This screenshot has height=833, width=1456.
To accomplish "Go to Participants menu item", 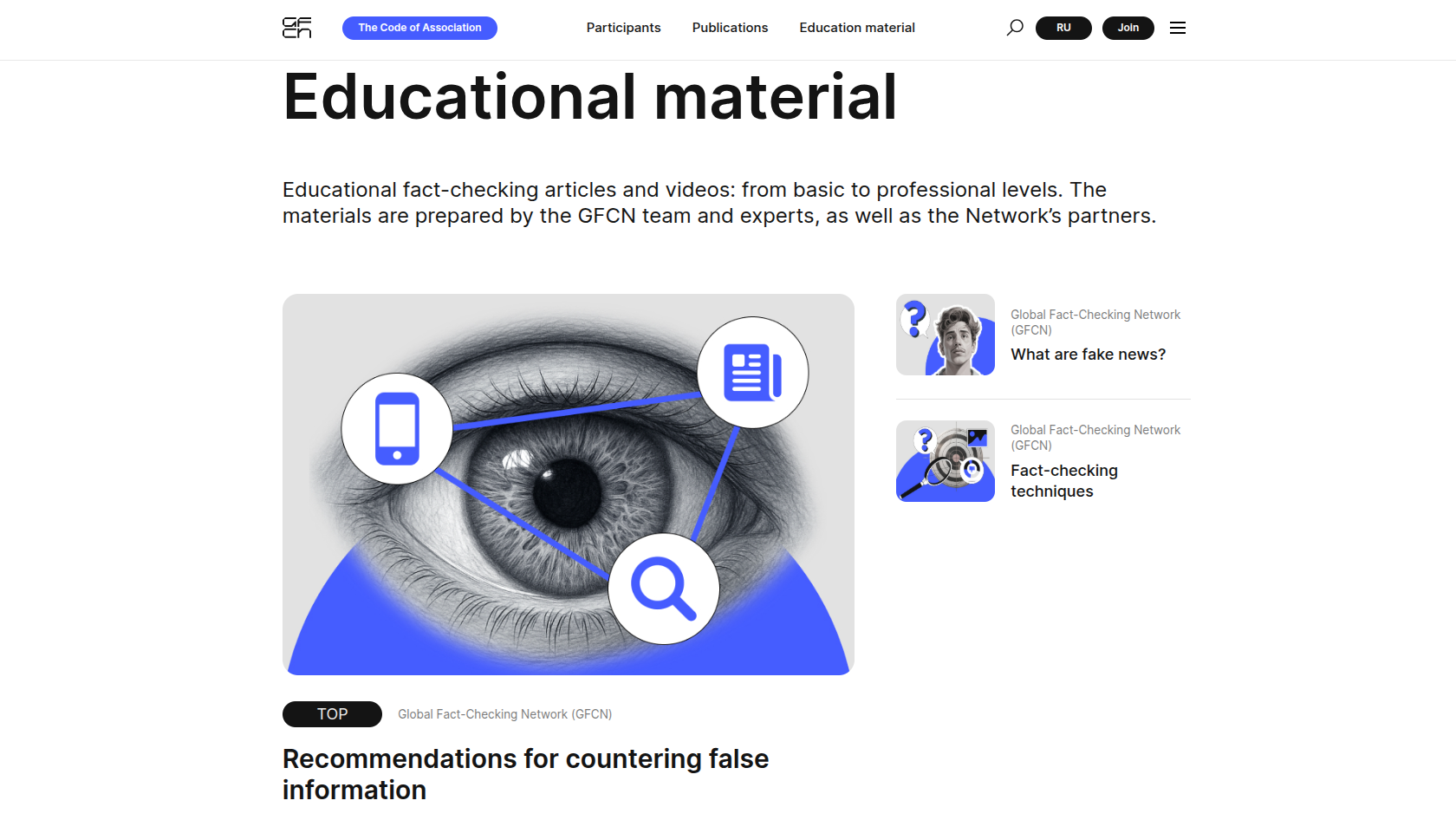I will click(x=623, y=28).
